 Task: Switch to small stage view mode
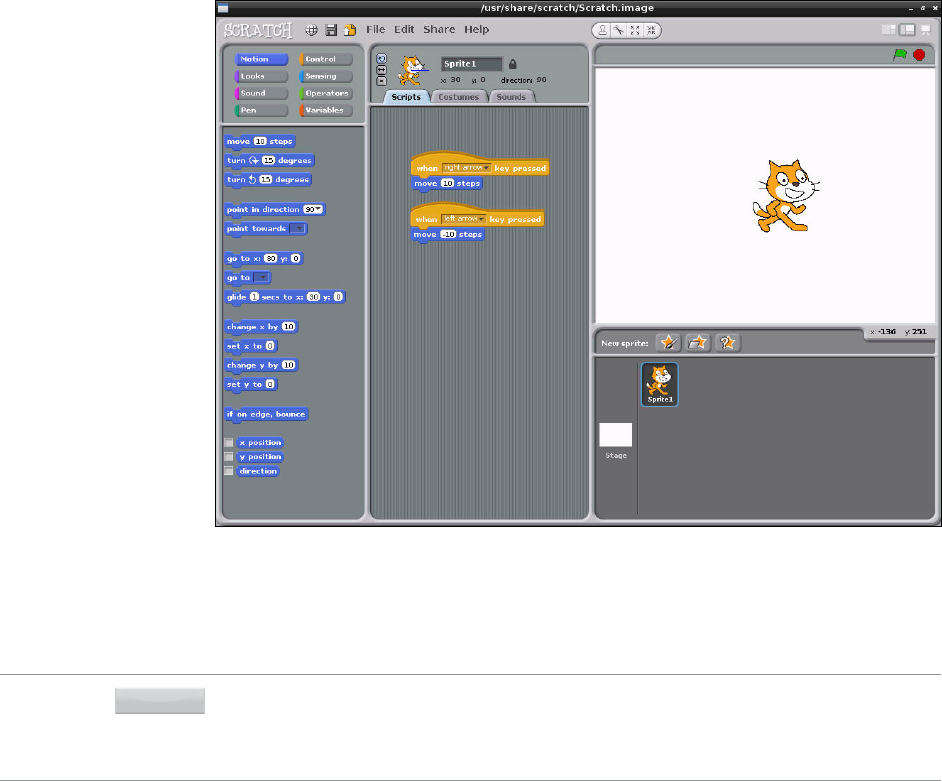[x=889, y=30]
